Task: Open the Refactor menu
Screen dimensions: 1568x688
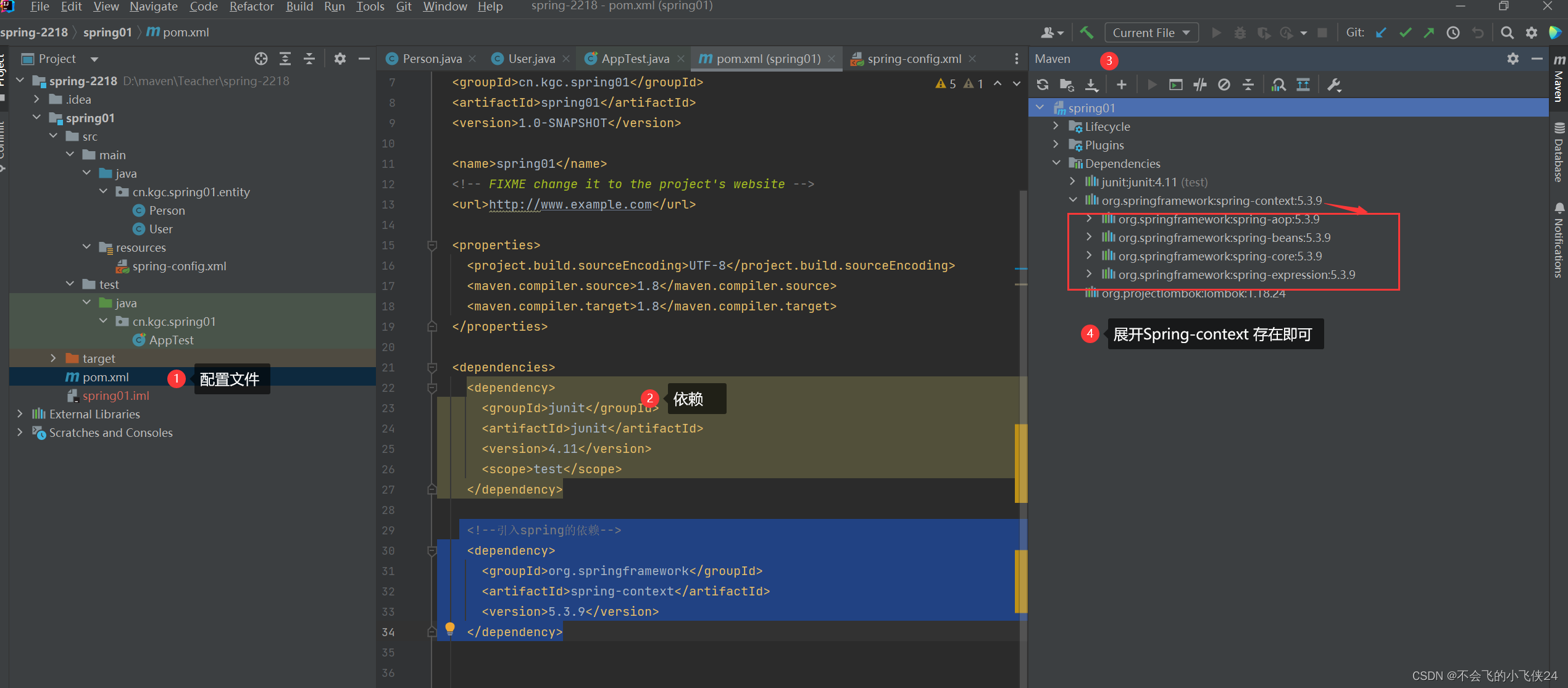Action: [251, 7]
